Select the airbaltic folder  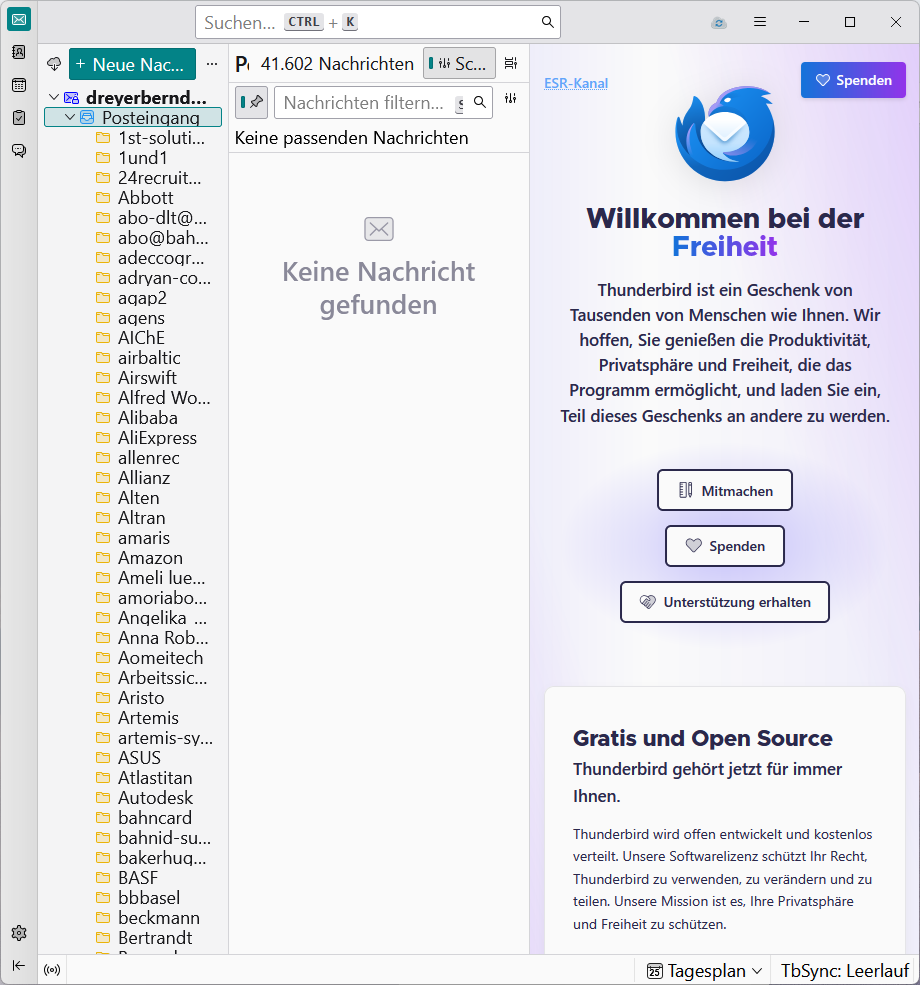point(149,357)
